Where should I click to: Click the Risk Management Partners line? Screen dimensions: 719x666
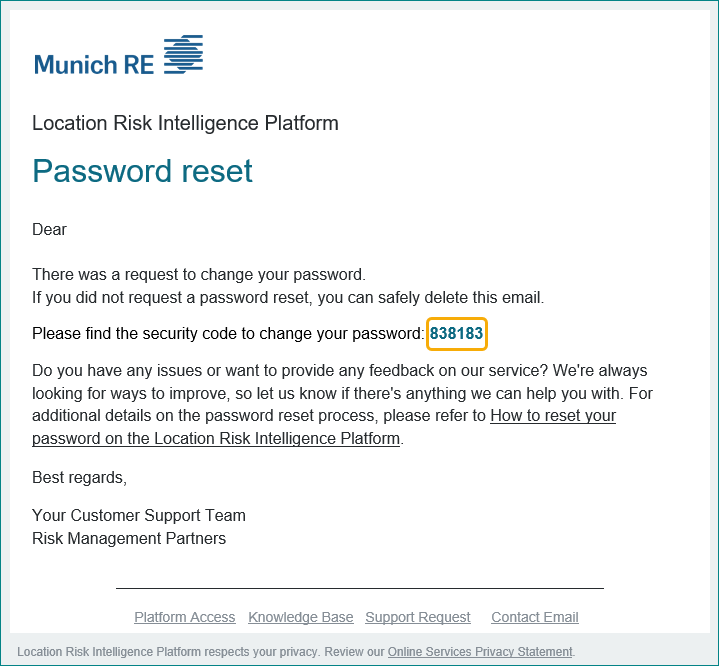pyautogui.click(x=129, y=538)
